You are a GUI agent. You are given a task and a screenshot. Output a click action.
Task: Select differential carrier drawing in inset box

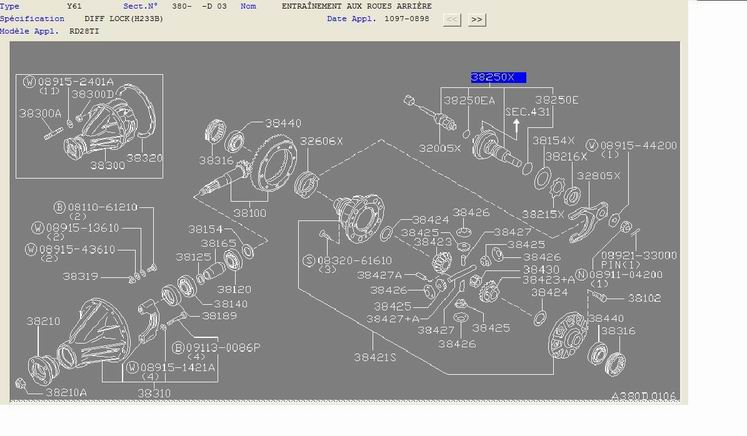click(x=107, y=125)
